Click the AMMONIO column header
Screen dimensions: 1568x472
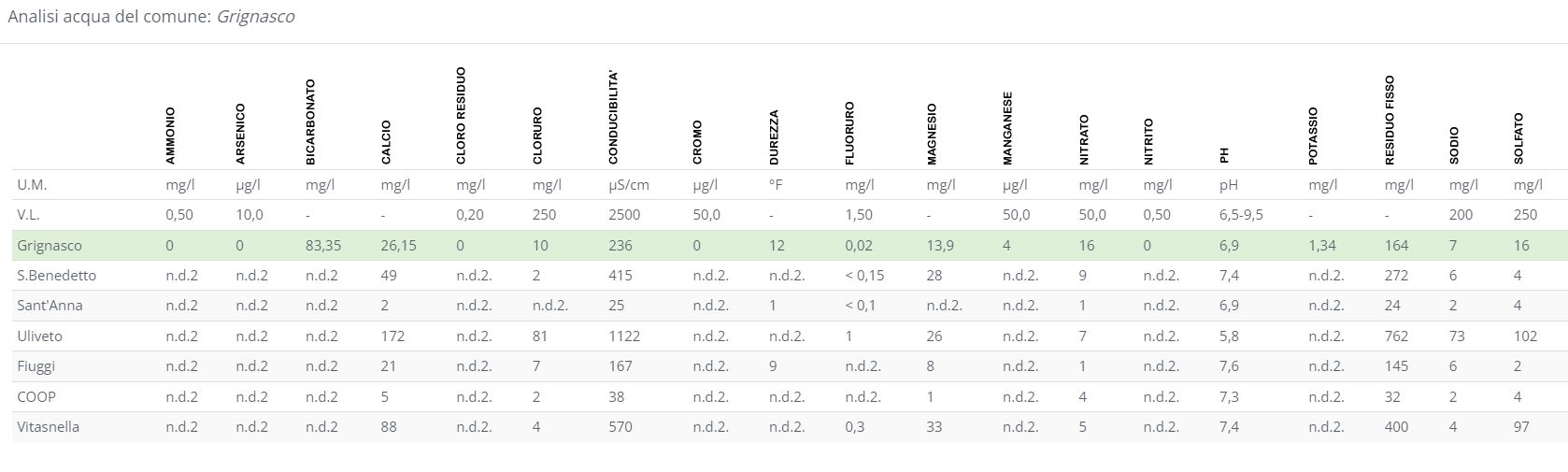tap(170, 136)
